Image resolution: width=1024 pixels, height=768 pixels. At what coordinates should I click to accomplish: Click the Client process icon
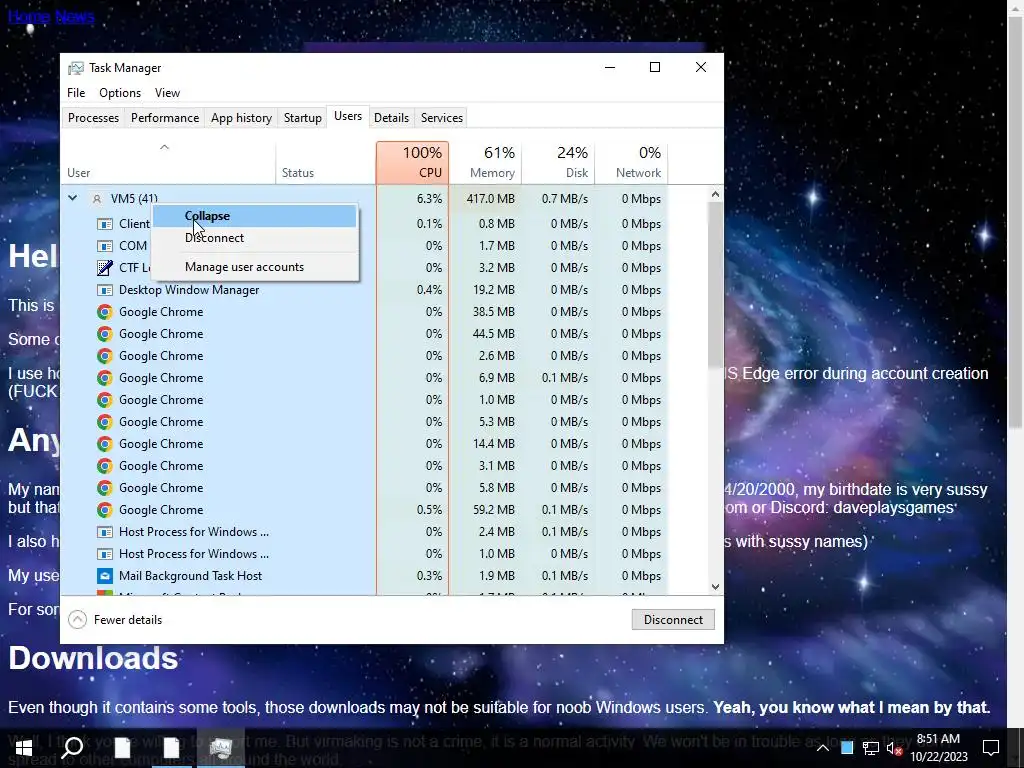tap(104, 224)
